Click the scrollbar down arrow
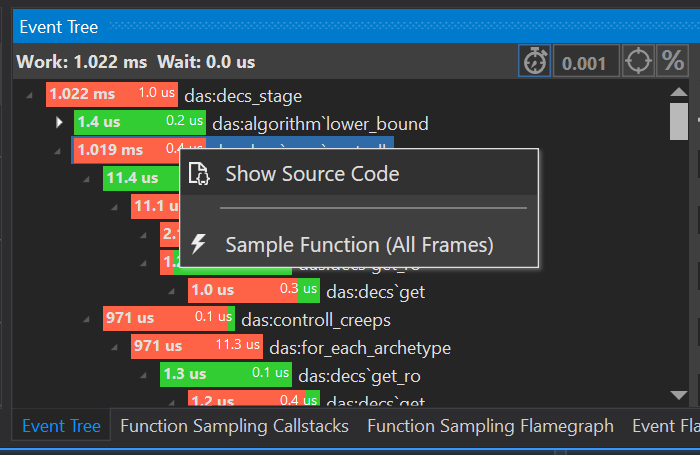700x455 pixels. click(x=679, y=395)
